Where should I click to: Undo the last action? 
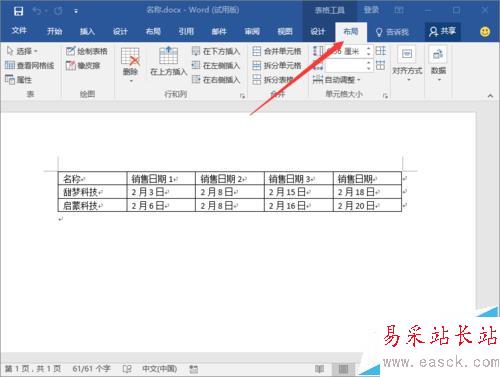37,11
